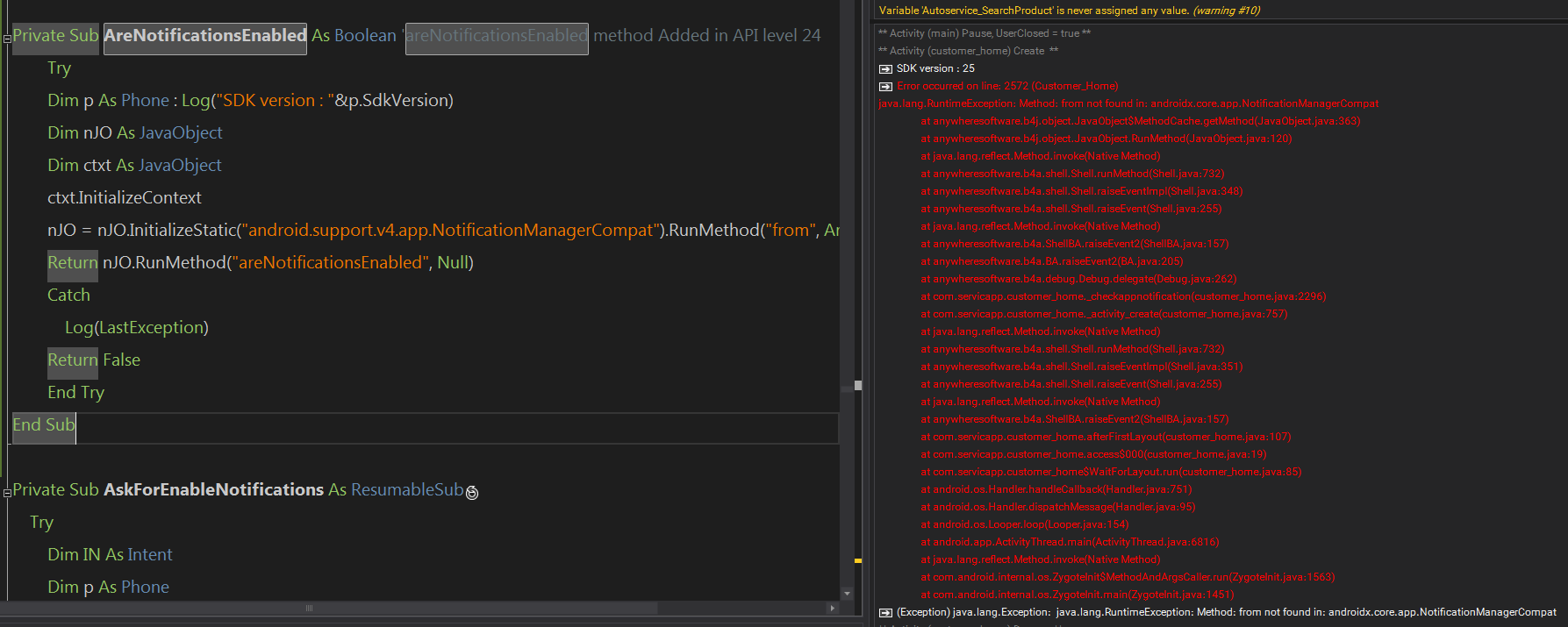Image resolution: width=1568 pixels, height=627 pixels.
Task: Click the Handler.dispatchMessage stack line
Action: pyautogui.click(x=1058, y=507)
